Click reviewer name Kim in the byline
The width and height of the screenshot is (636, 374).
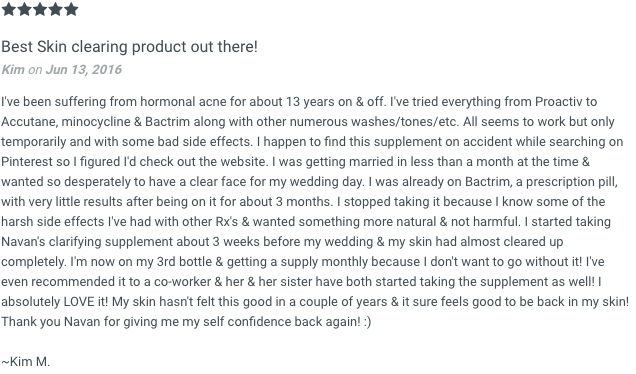click(13, 69)
